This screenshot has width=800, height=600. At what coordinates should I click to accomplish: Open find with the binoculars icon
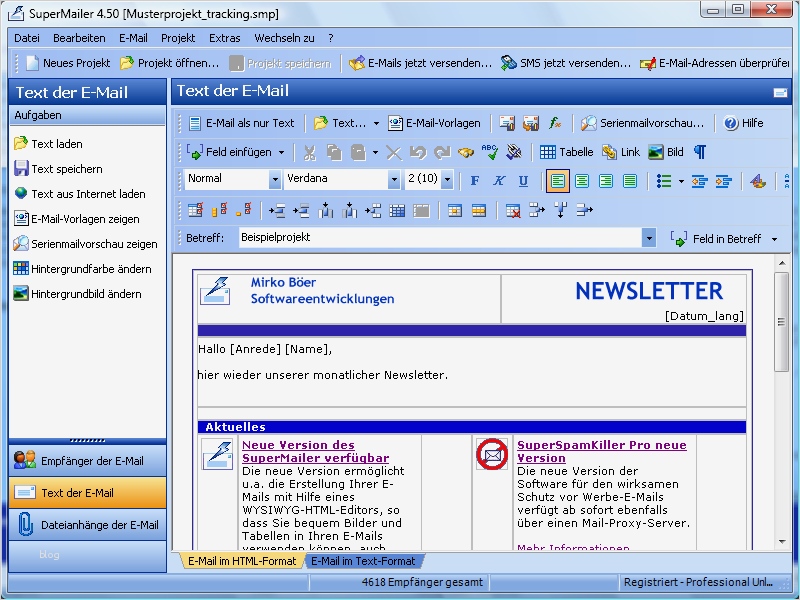466,153
